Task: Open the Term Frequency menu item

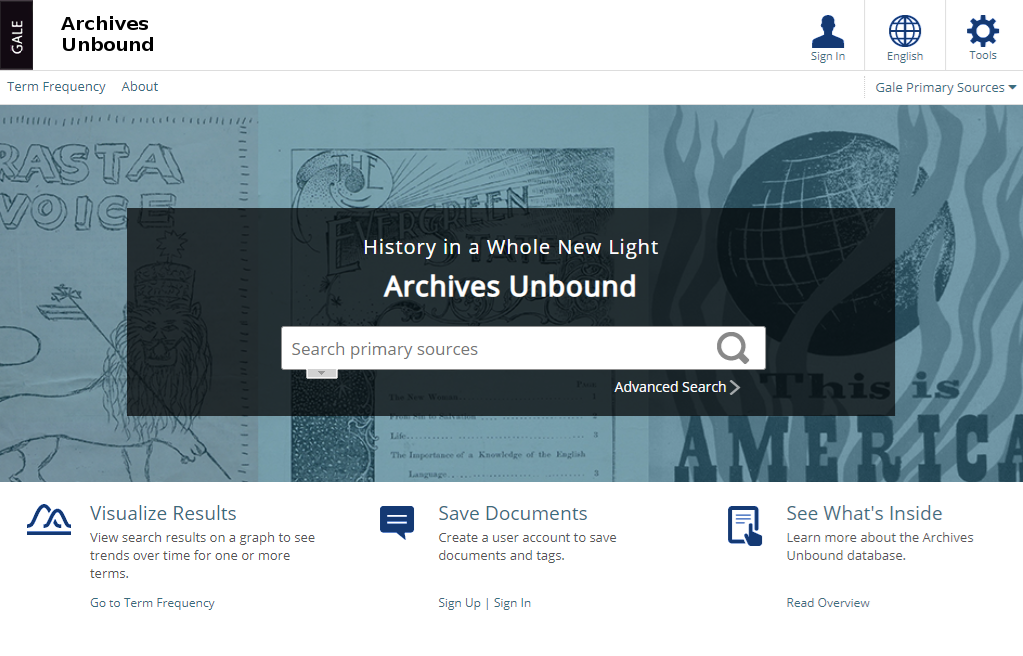Action: tap(56, 87)
